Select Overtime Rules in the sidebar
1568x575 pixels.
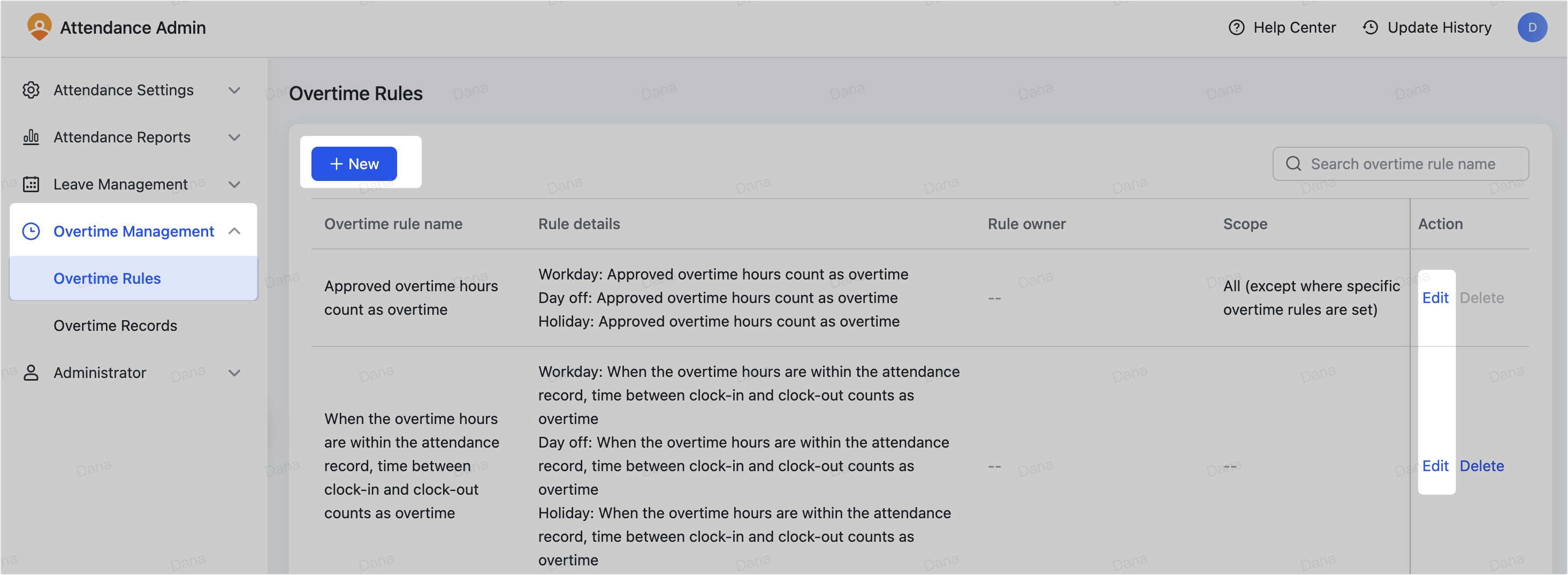107,278
